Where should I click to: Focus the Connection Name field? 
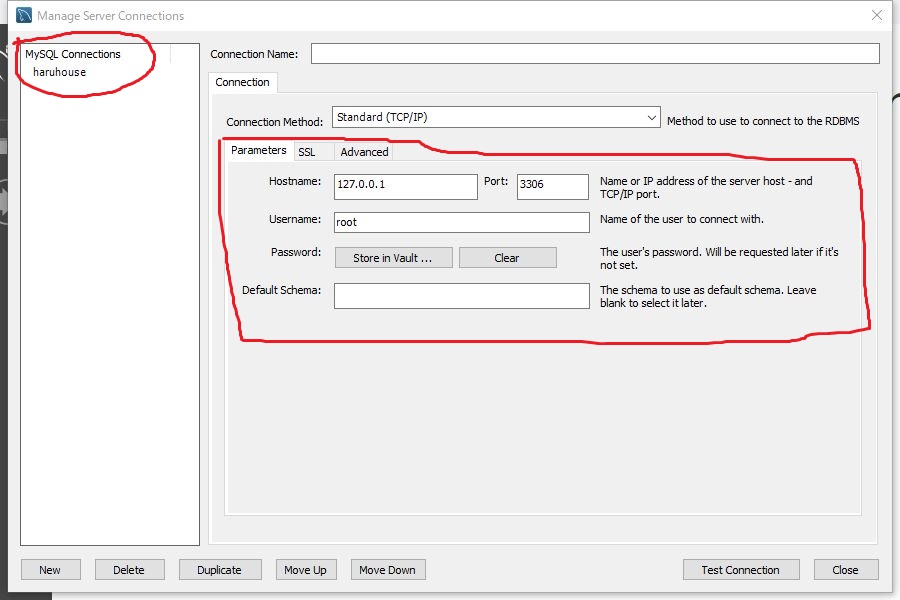[x=595, y=54]
